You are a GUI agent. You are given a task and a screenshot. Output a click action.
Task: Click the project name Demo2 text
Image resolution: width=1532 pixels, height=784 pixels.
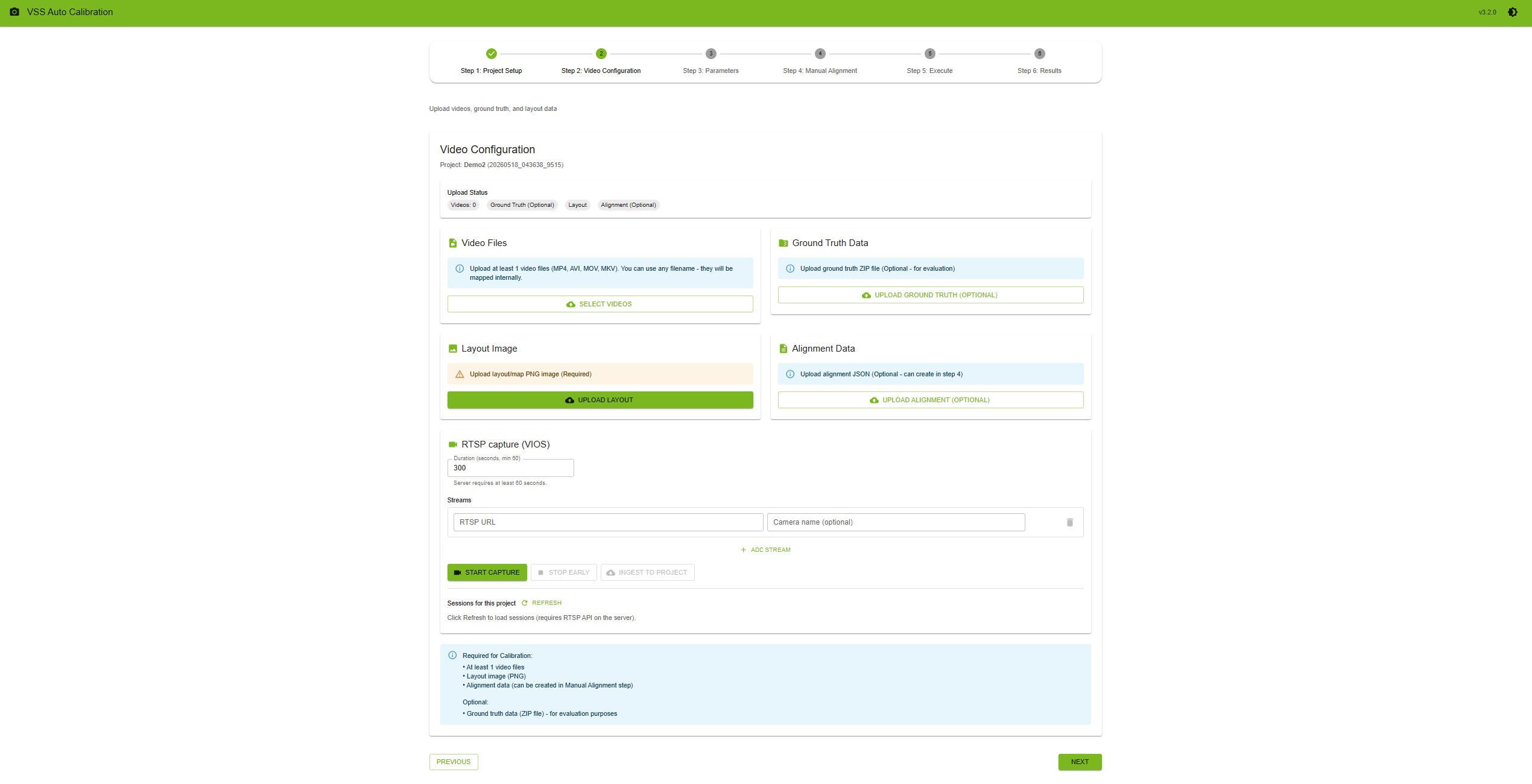tap(475, 165)
